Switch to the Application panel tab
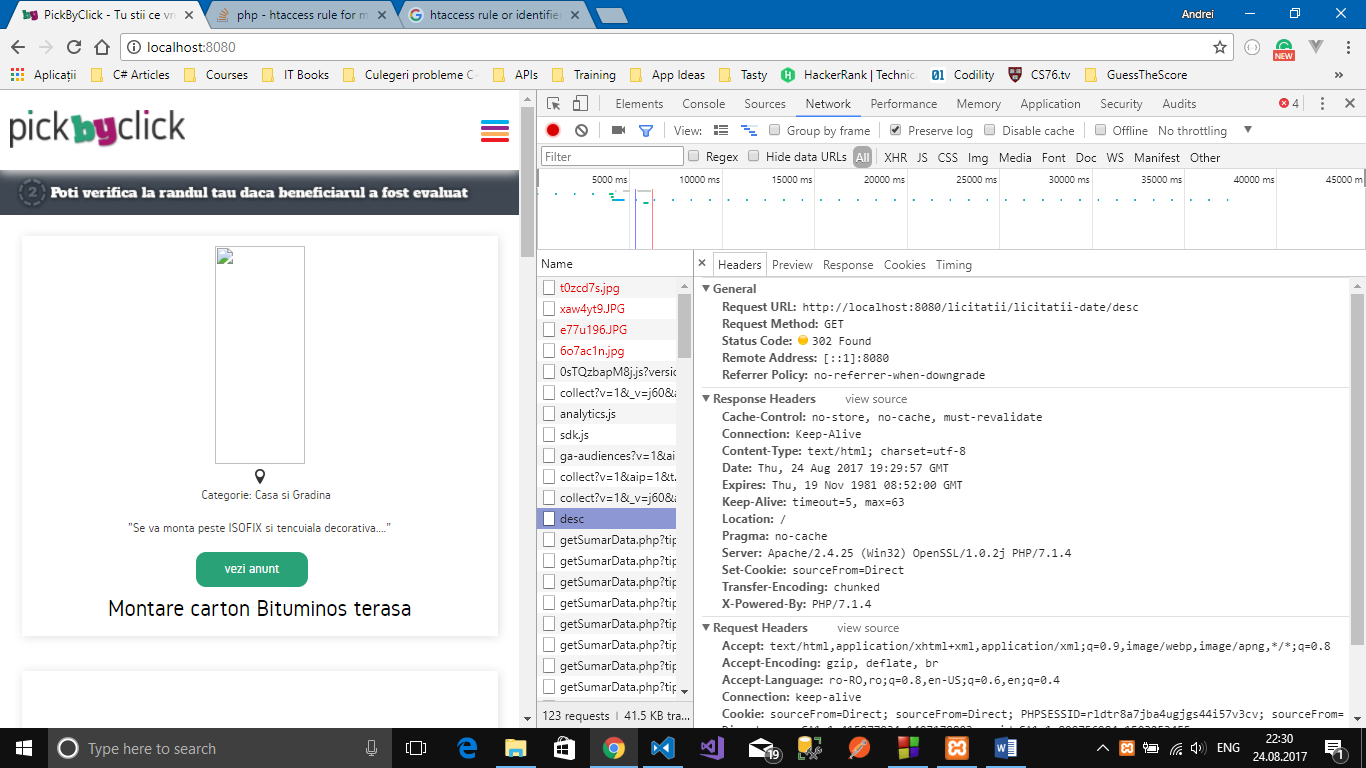Screen dimensions: 1366x768 click(x=1050, y=104)
